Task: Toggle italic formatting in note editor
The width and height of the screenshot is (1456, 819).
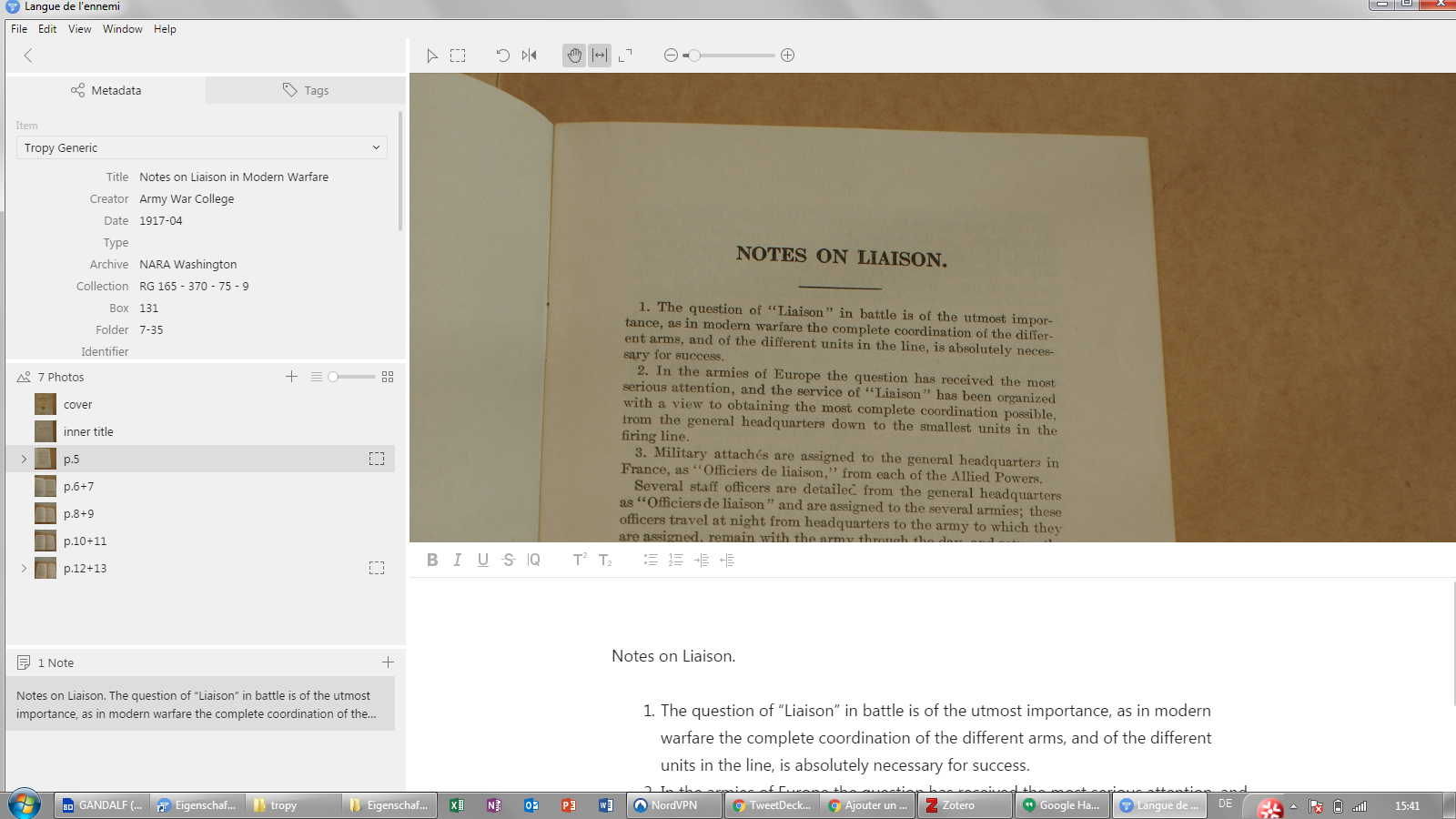Action: (x=458, y=560)
